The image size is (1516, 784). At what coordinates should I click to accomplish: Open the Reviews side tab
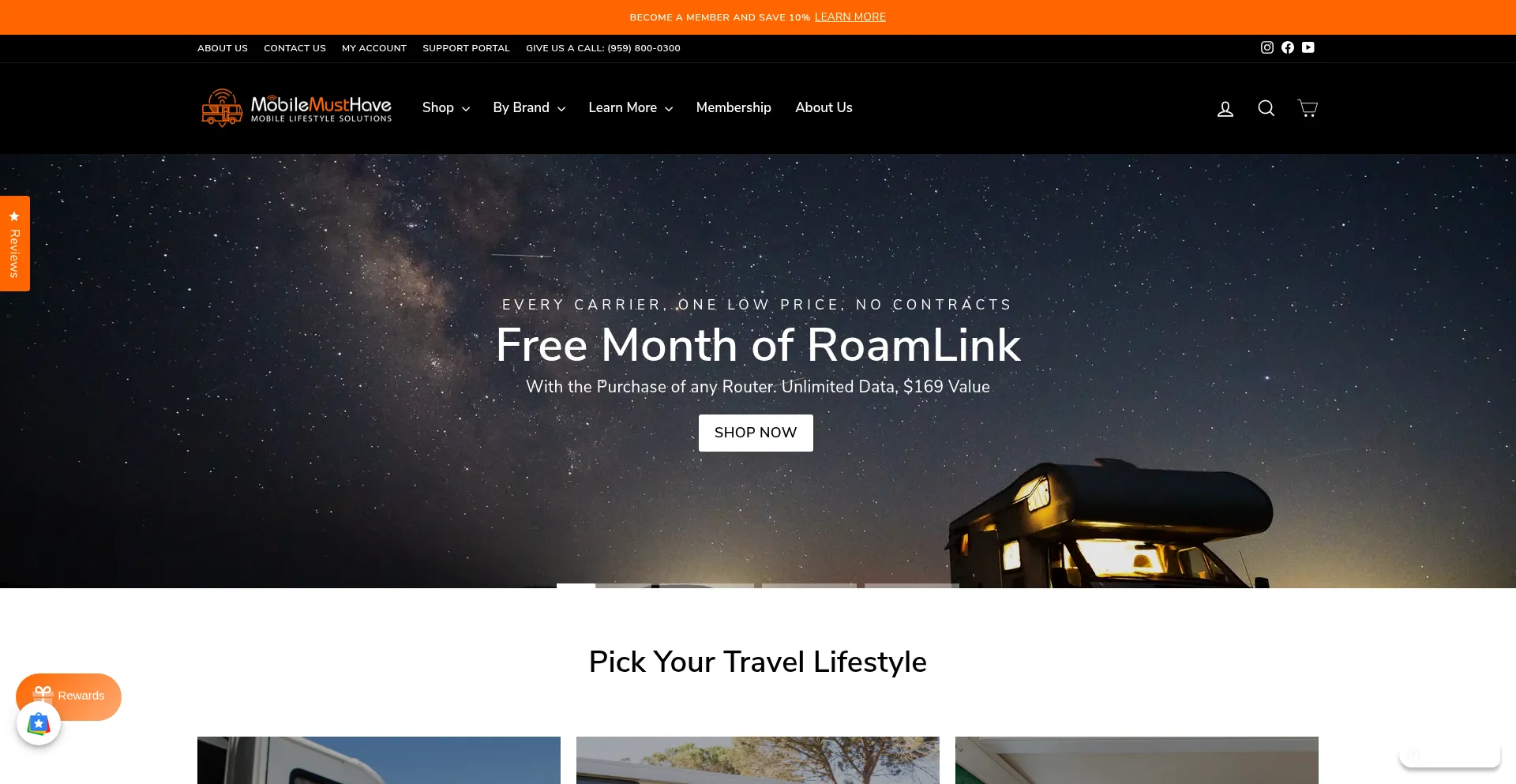pyautogui.click(x=15, y=243)
